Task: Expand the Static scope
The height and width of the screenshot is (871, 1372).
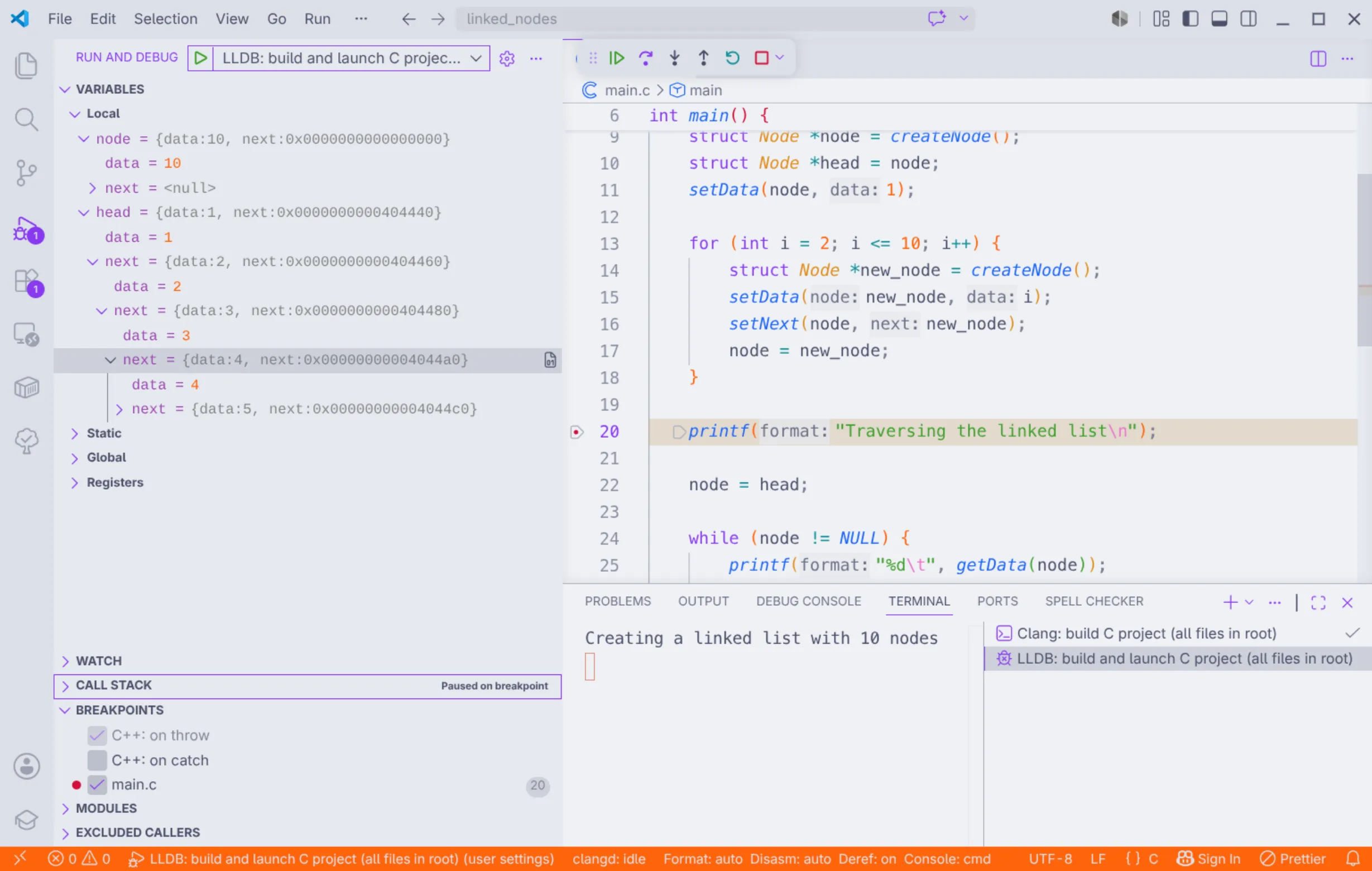Action: 75,434
